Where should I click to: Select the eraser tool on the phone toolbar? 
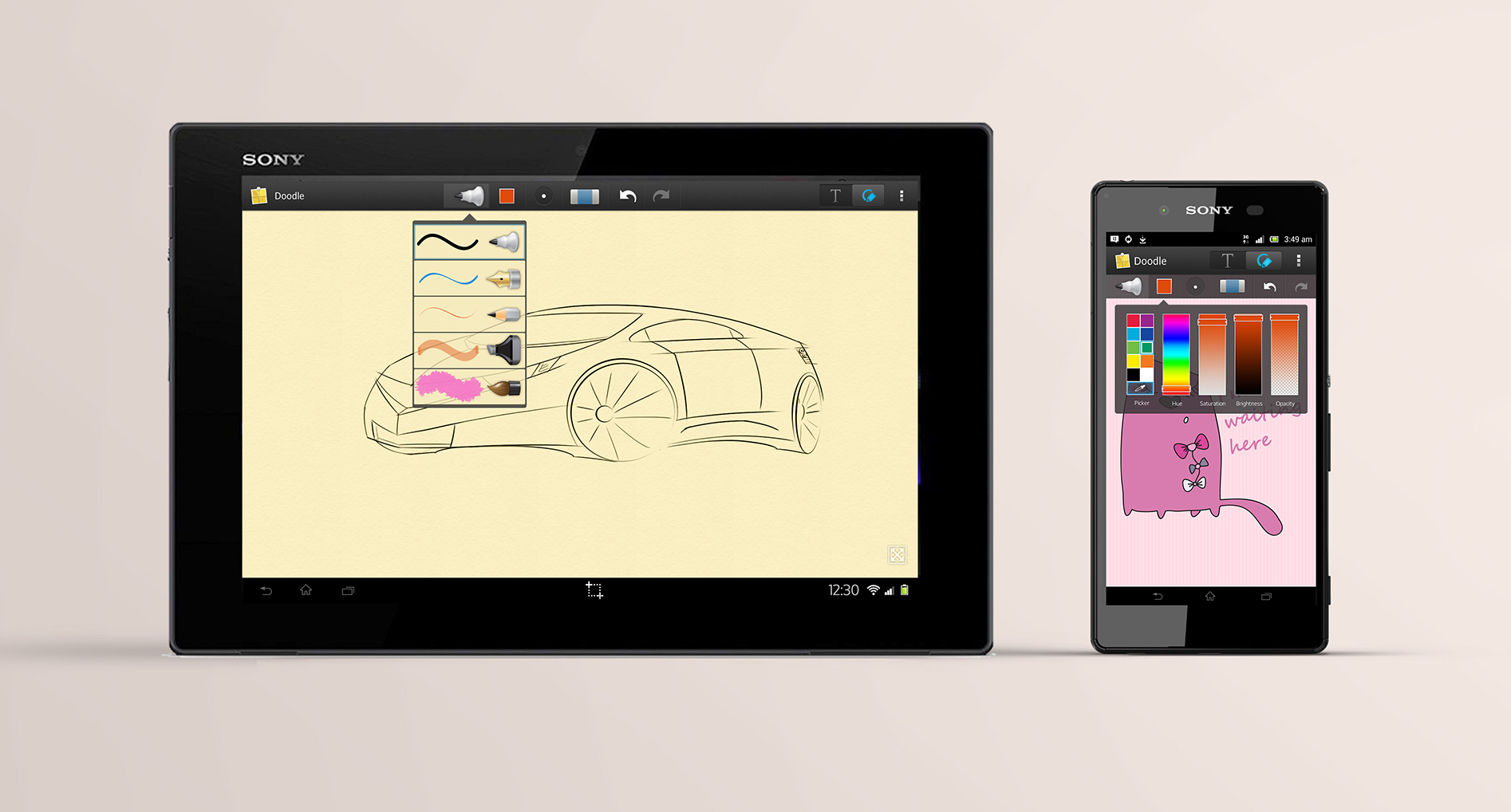coord(1231,286)
